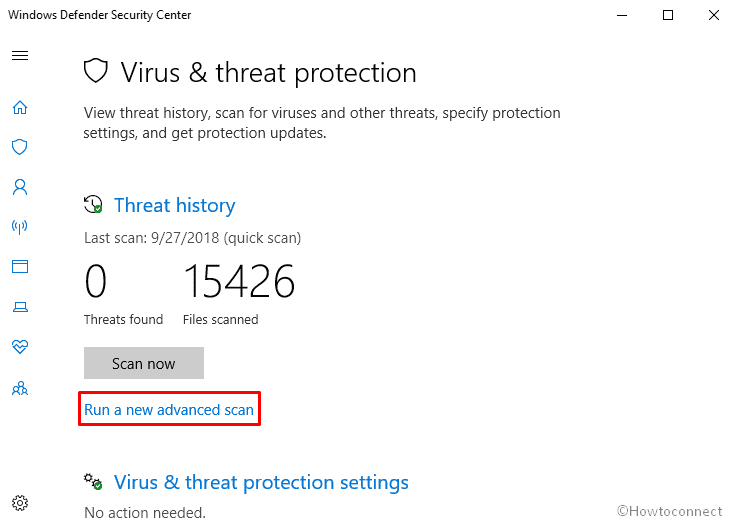Image resolution: width=730 pixels, height=526 pixels.
Task: Open Settings gear icon in the sidebar
Action: [x=20, y=503]
